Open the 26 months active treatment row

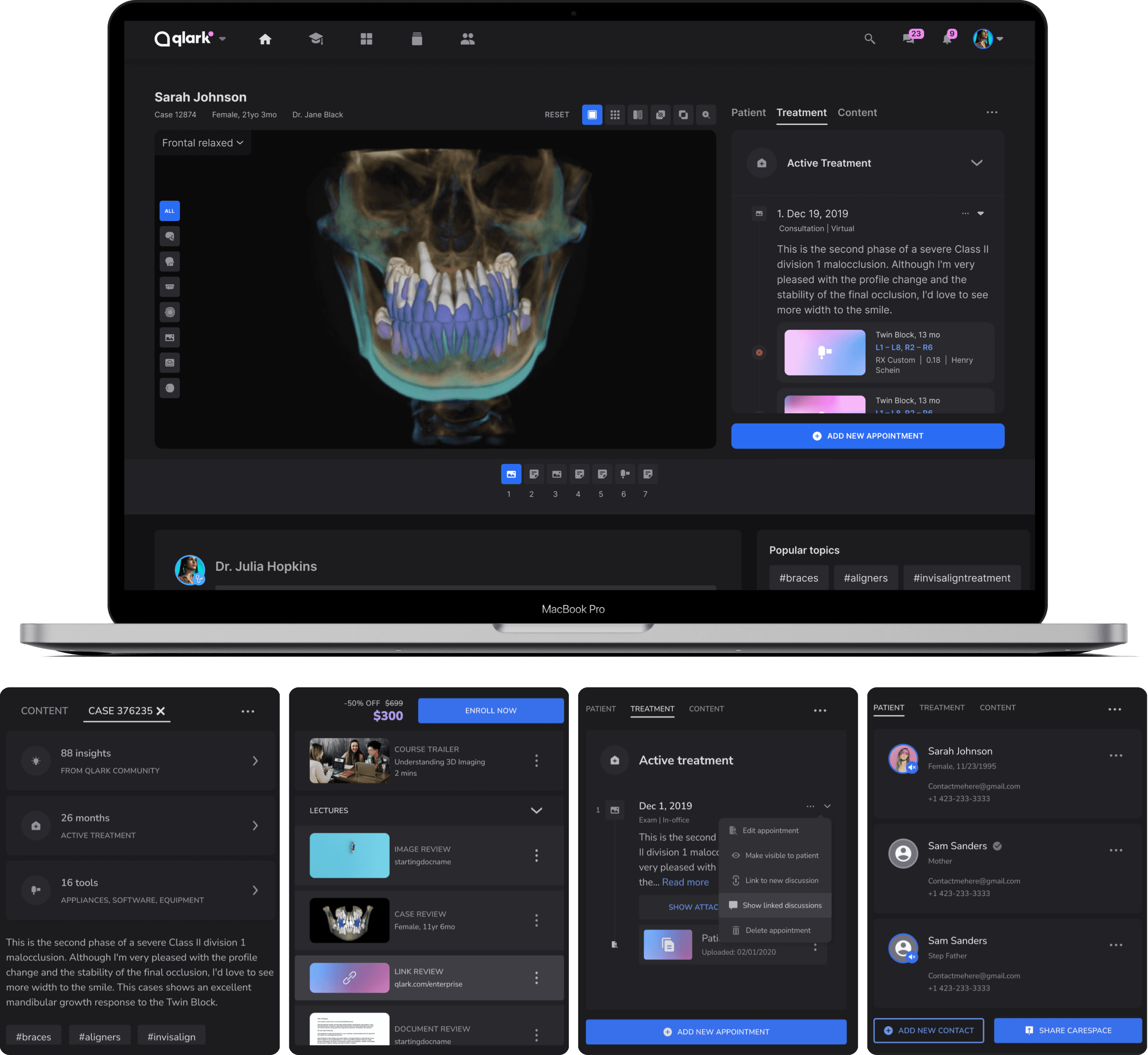tap(140, 825)
